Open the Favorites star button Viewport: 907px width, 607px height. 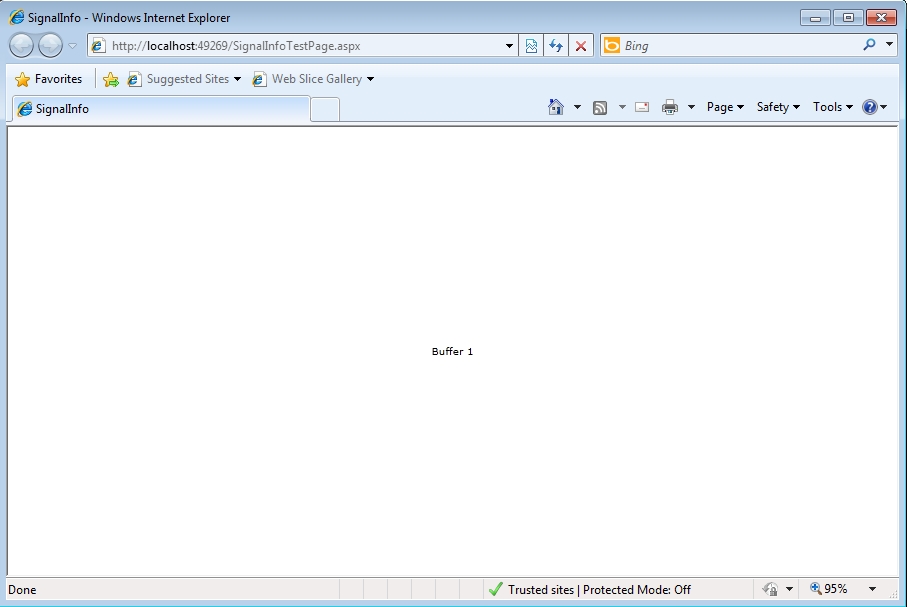(49, 79)
